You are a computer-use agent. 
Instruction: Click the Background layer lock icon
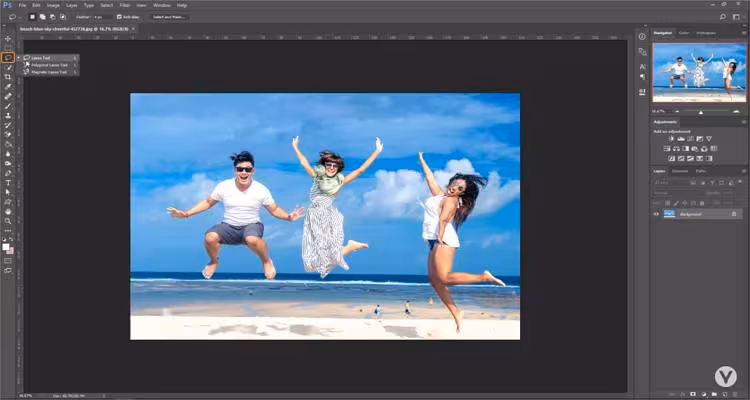[x=734, y=214]
